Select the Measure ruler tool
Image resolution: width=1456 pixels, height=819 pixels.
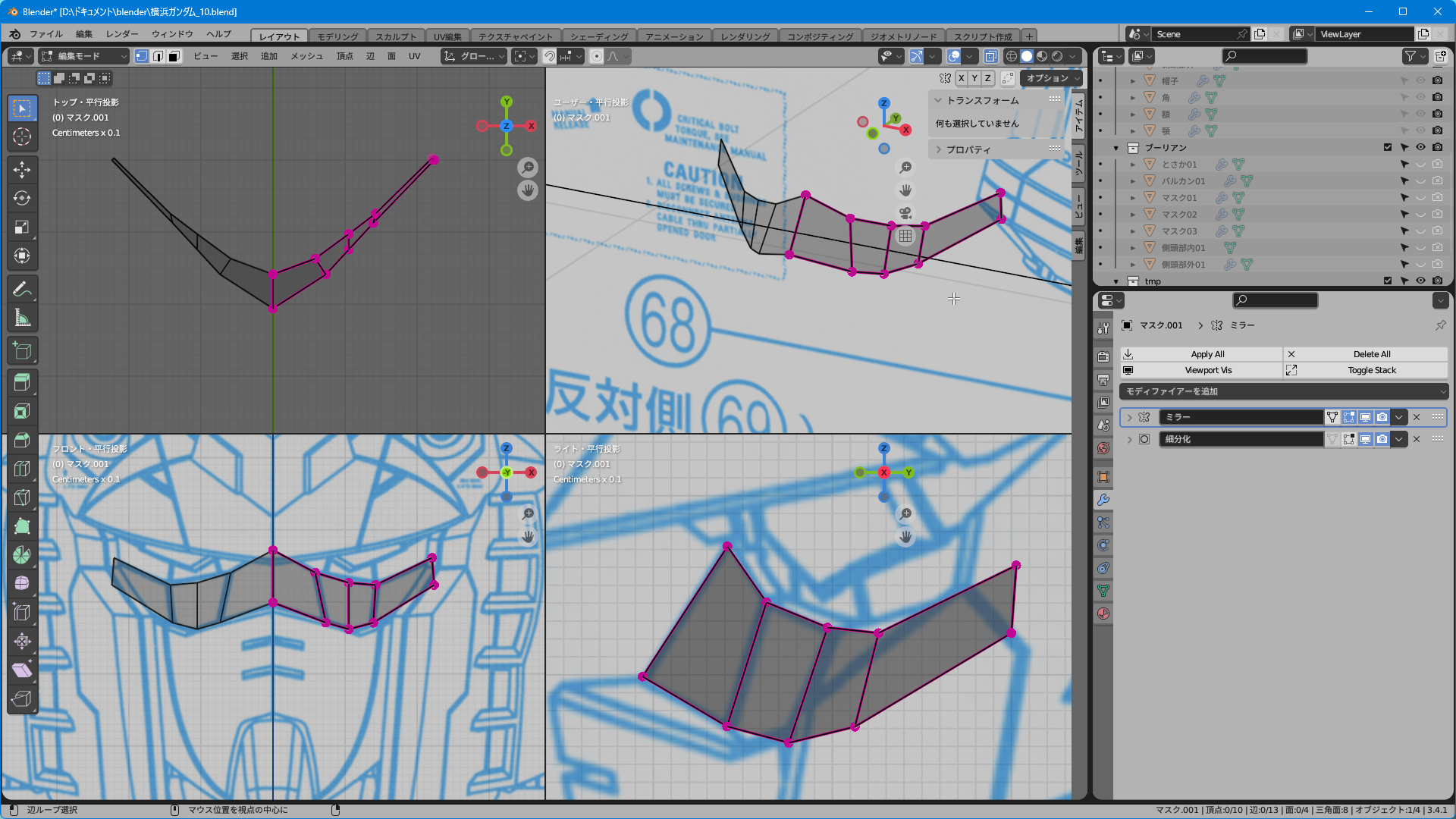tap(22, 318)
